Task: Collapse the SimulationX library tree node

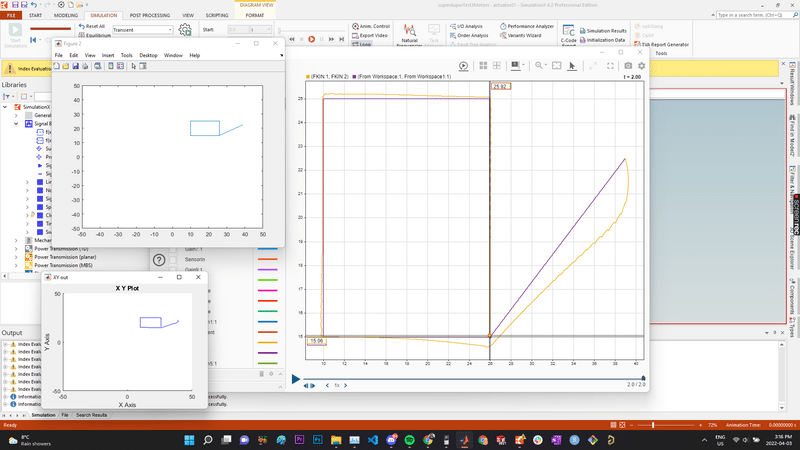Action: tap(5, 107)
